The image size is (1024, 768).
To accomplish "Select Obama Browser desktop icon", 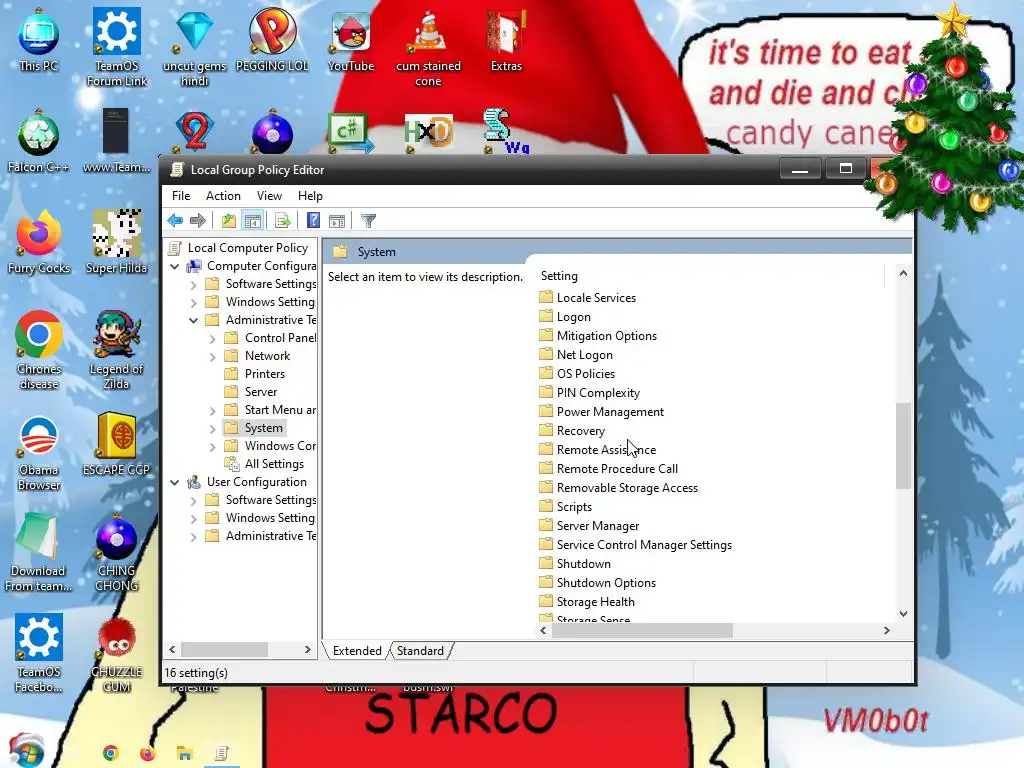I will click(39, 452).
